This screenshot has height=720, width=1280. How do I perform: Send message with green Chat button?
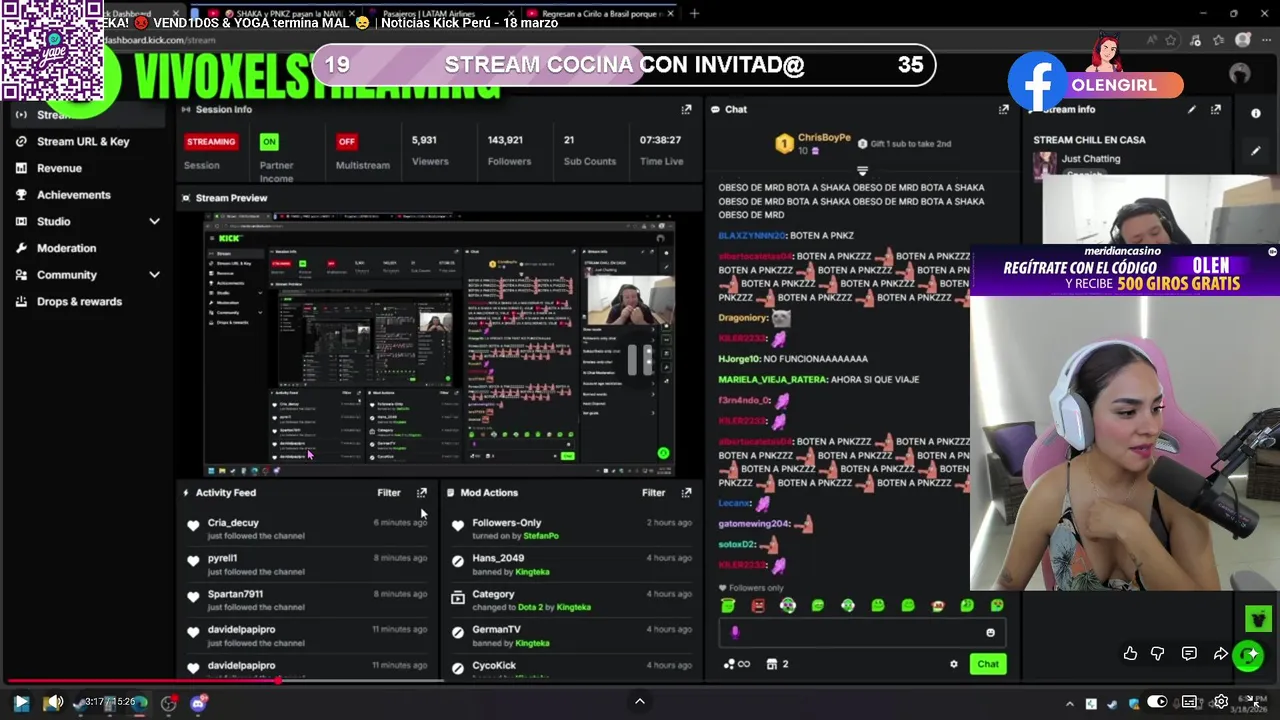click(988, 664)
